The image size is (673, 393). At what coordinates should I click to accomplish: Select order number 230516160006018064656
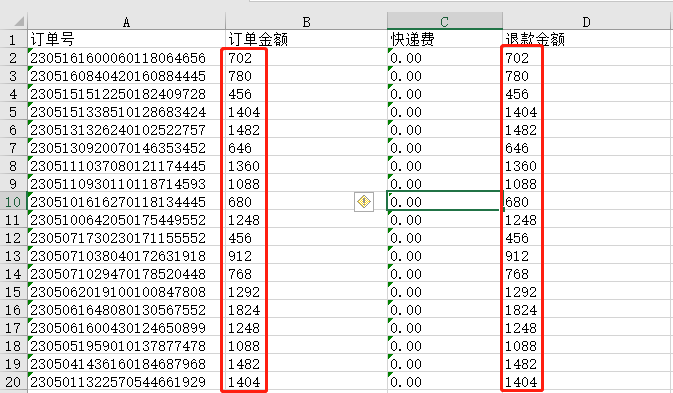(126, 57)
